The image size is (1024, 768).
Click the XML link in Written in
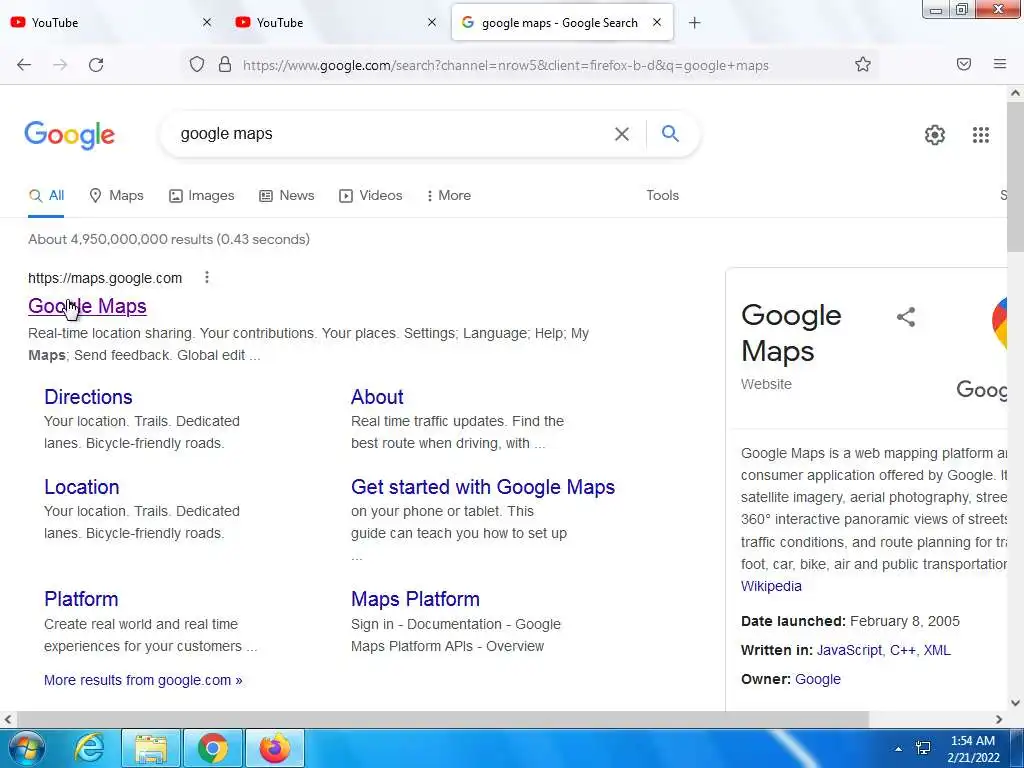point(936,650)
